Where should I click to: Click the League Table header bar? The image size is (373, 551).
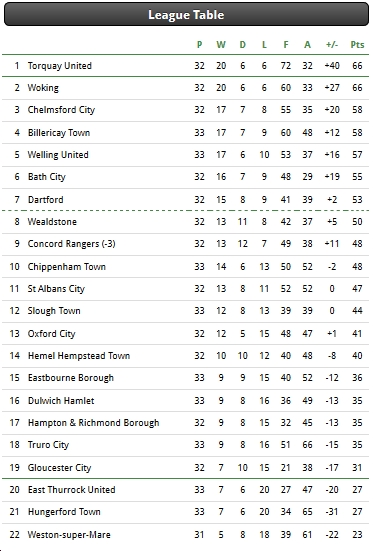click(x=186, y=14)
